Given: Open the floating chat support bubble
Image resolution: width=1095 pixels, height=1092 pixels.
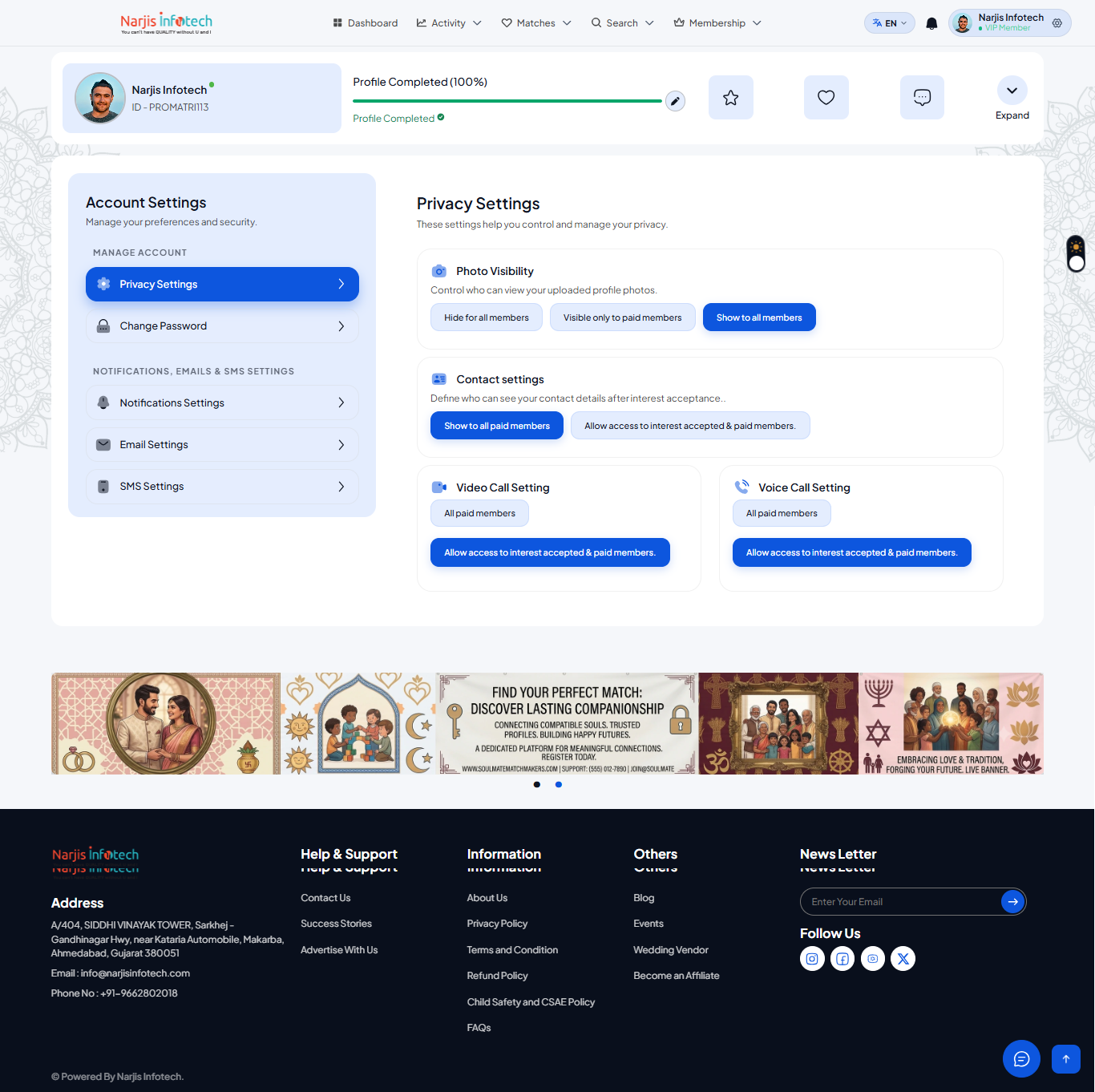Looking at the screenshot, I should [x=1021, y=1059].
